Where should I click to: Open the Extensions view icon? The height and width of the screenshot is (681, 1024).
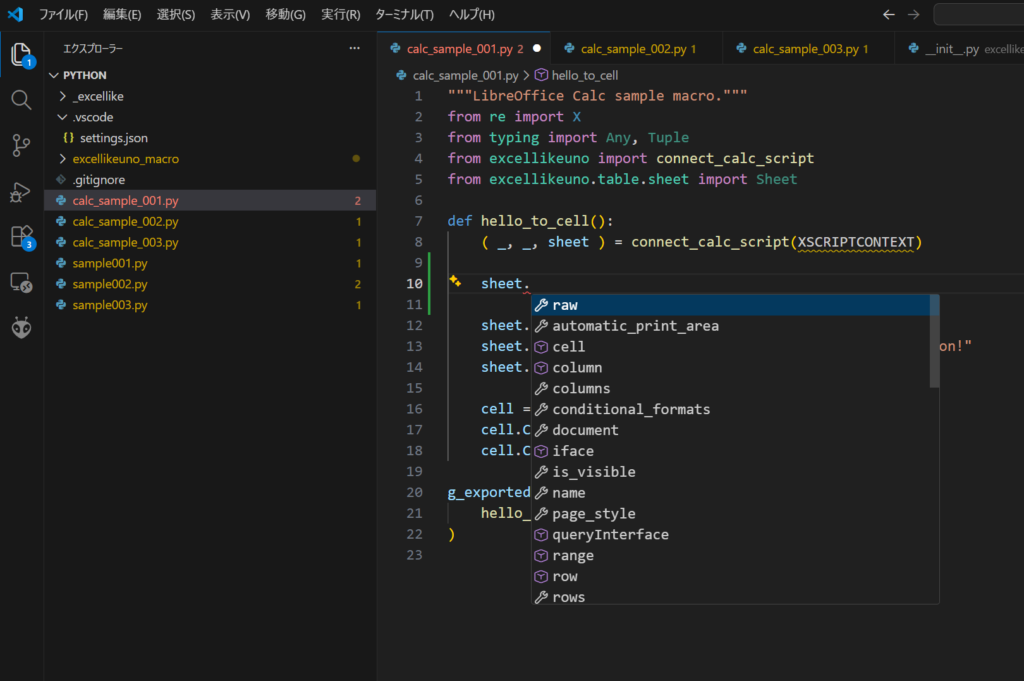click(21, 237)
